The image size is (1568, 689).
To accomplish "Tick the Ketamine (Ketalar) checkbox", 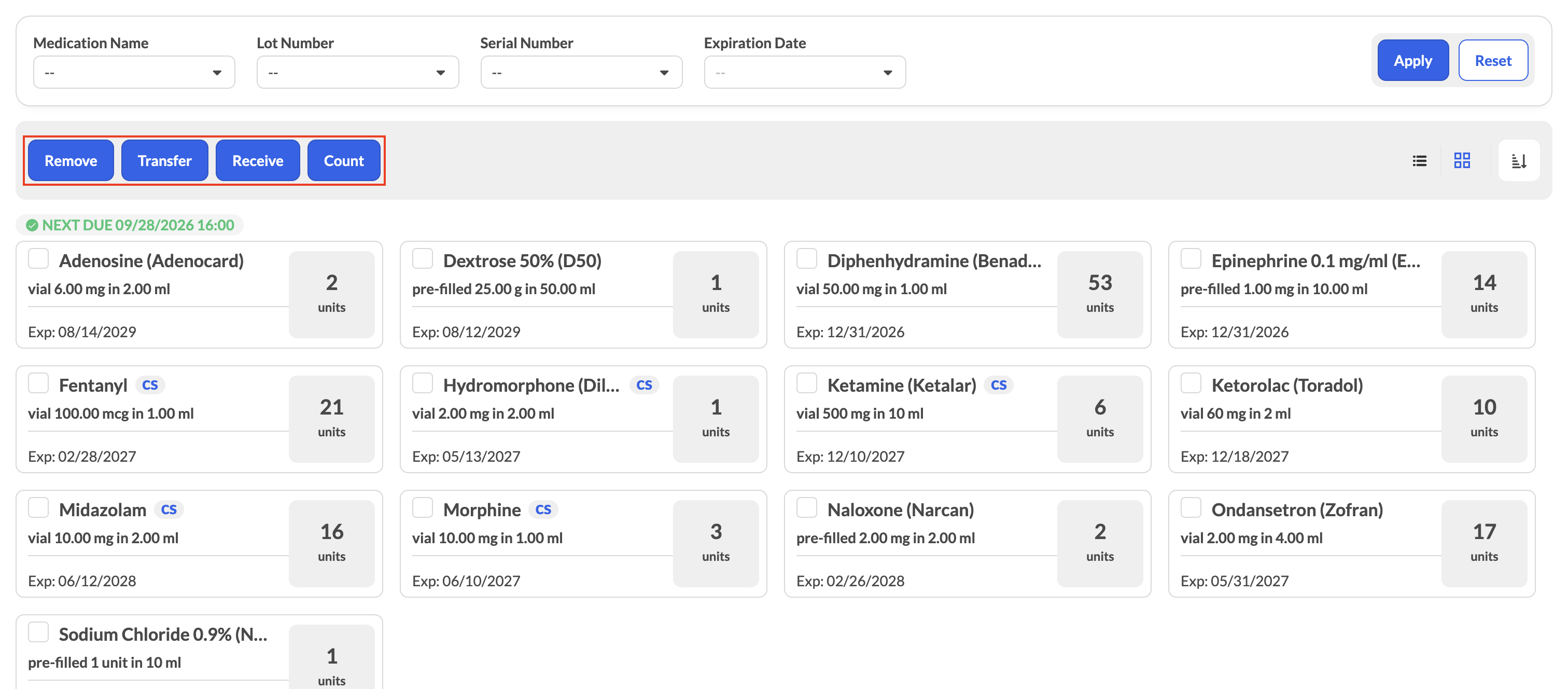I will [x=806, y=382].
